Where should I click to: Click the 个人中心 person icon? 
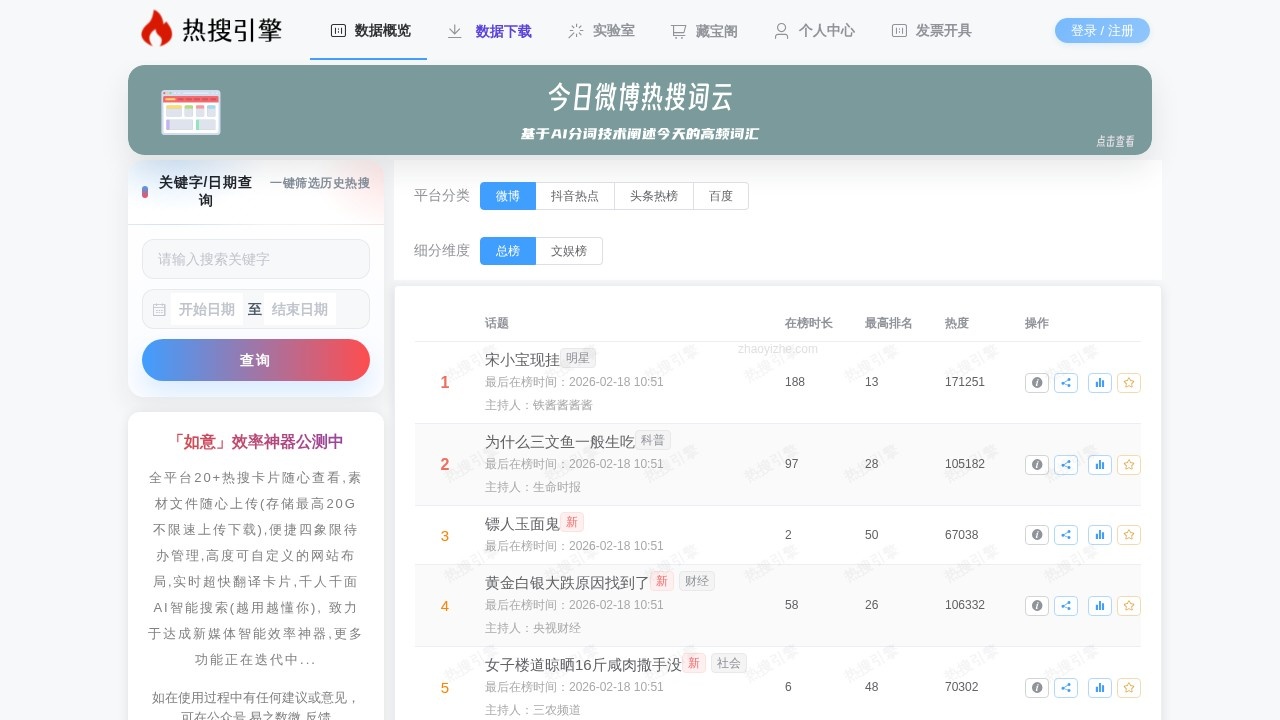coord(780,31)
